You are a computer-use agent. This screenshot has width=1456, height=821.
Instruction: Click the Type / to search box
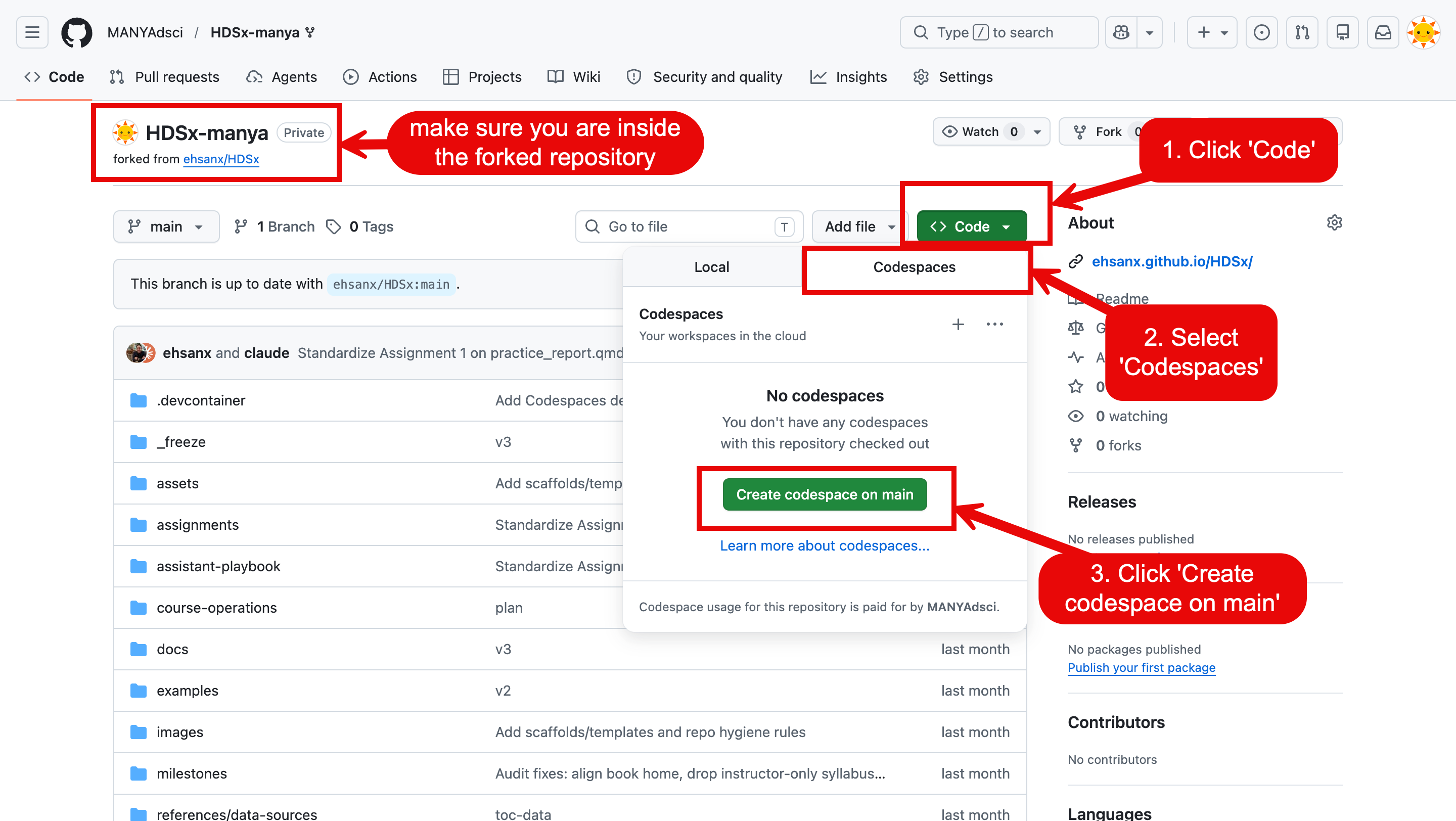point(999,32)
